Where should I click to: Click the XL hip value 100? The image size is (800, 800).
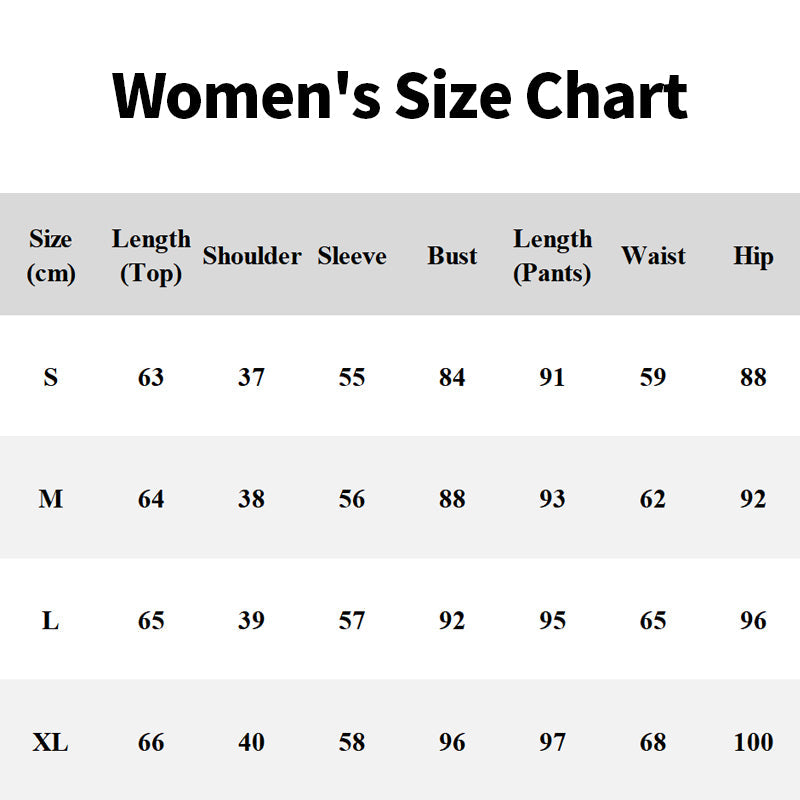click(753, 743)
